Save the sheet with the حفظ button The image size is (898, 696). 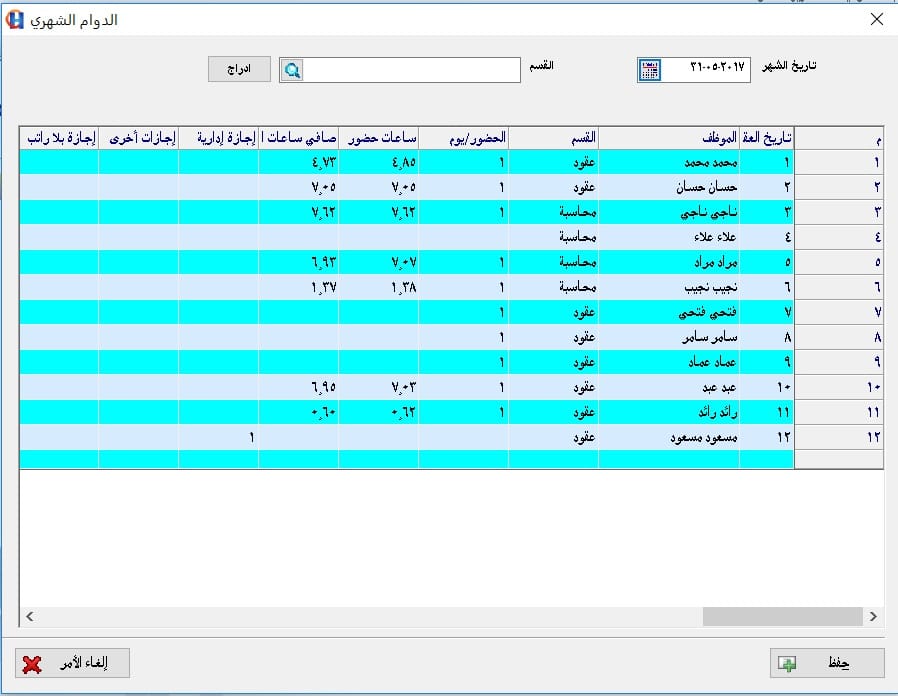pyautogui.click(x=827, y=663)
